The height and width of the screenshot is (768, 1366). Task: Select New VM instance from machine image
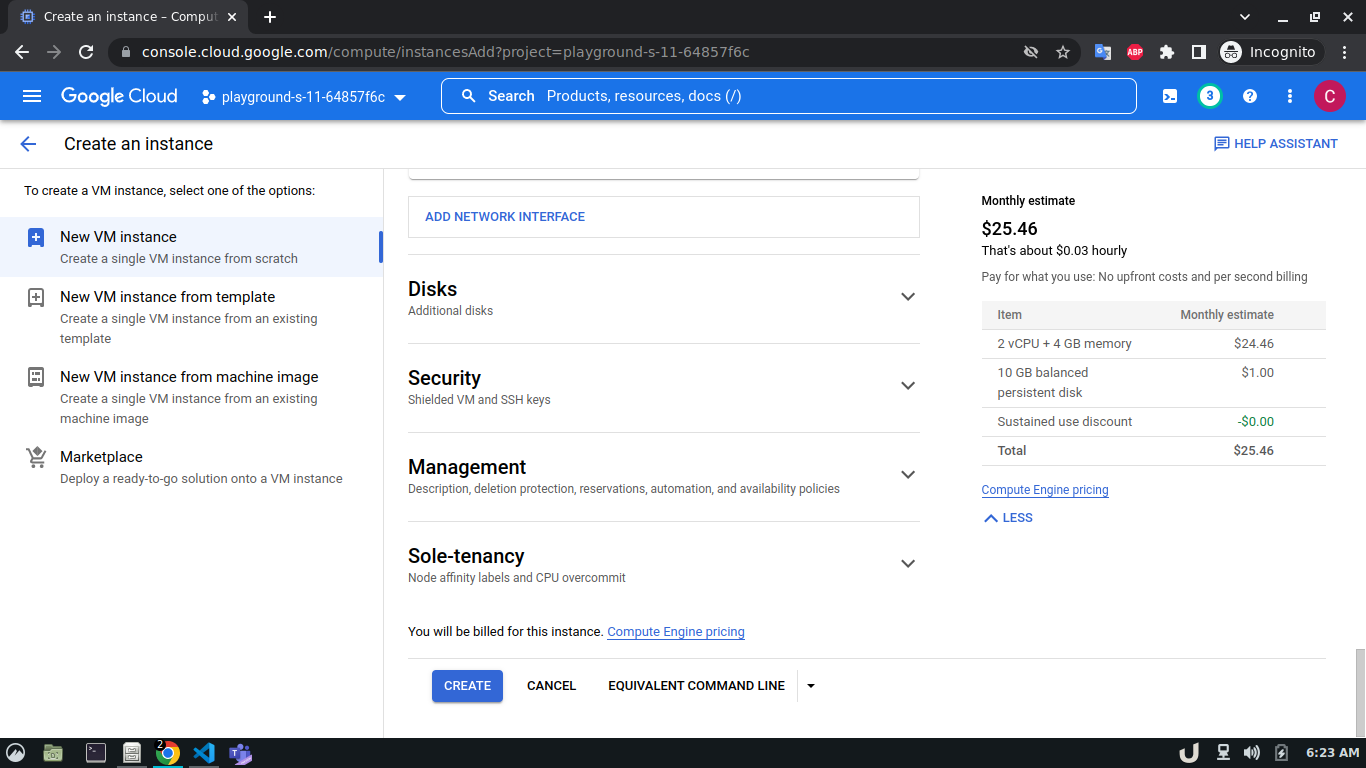tap(191, 397)
